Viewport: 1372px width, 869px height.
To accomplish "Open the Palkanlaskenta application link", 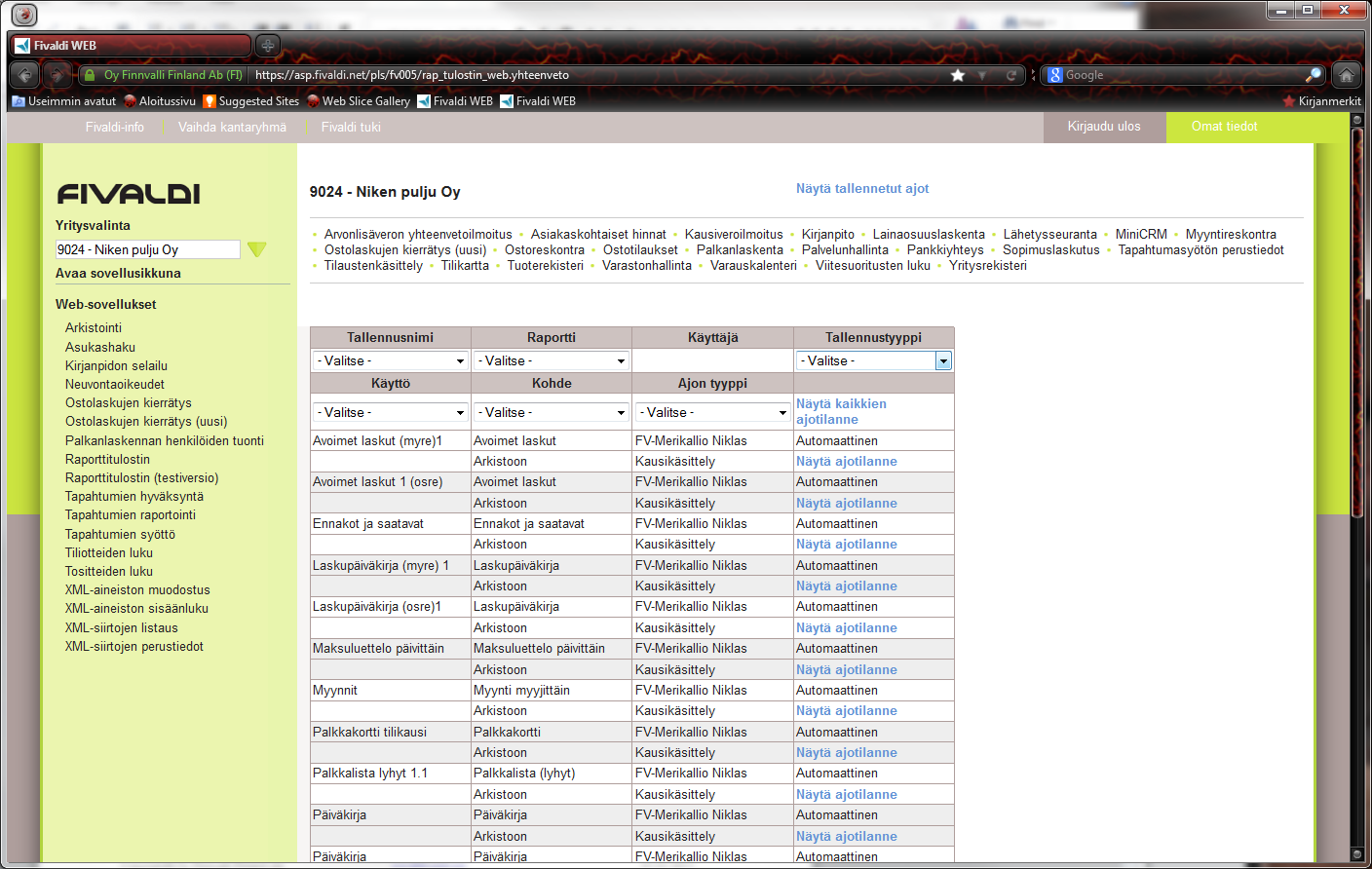I will click(x=740, y=249).
